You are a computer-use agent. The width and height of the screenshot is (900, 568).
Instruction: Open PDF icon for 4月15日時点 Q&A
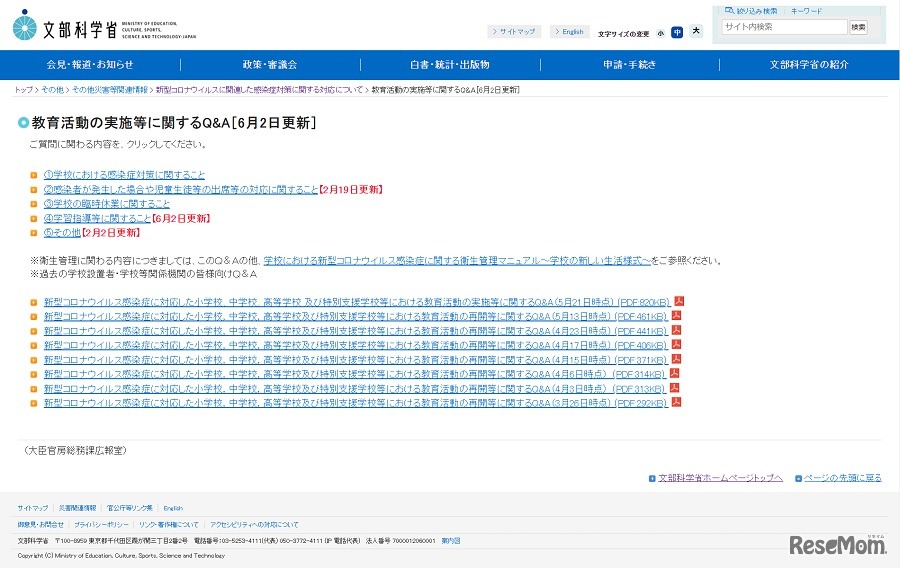pyautogui.click(x=677, y=359)
